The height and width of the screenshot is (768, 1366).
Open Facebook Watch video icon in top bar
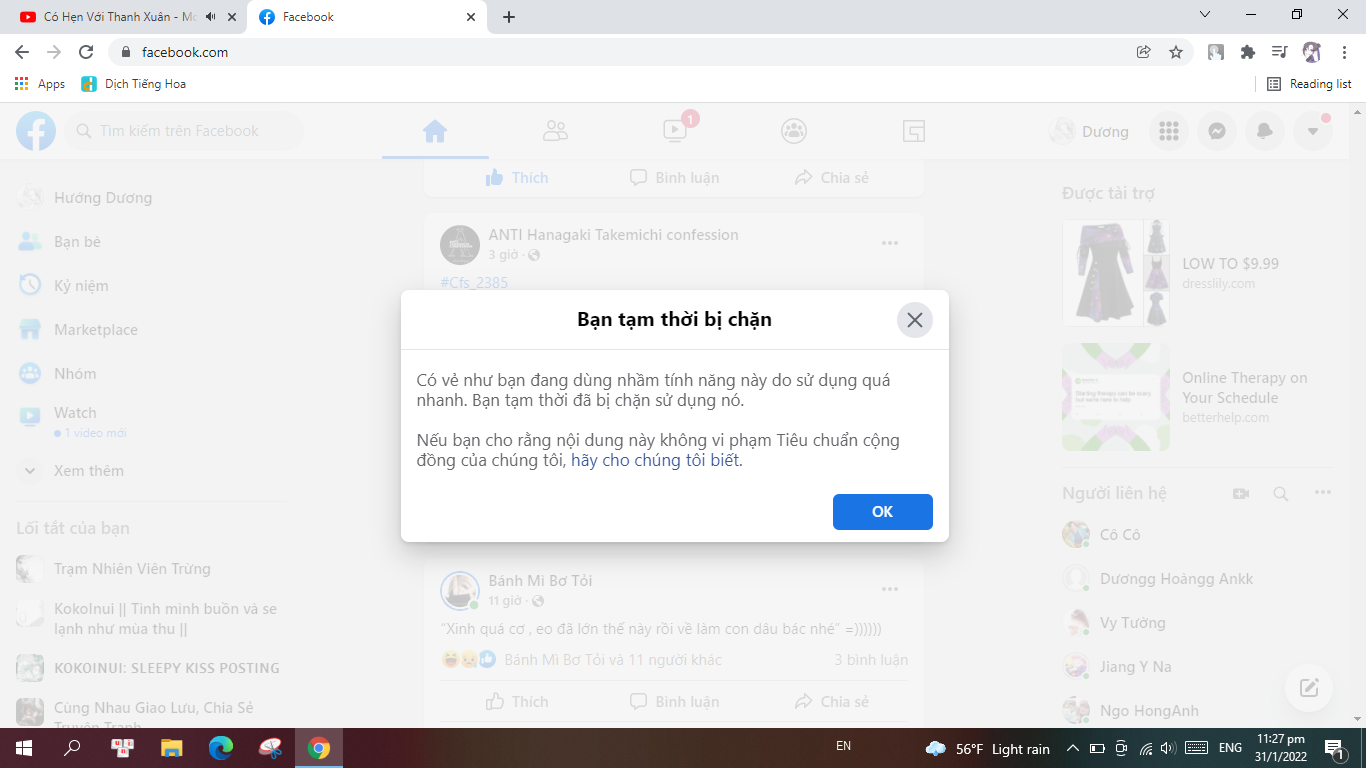point(675,130)
